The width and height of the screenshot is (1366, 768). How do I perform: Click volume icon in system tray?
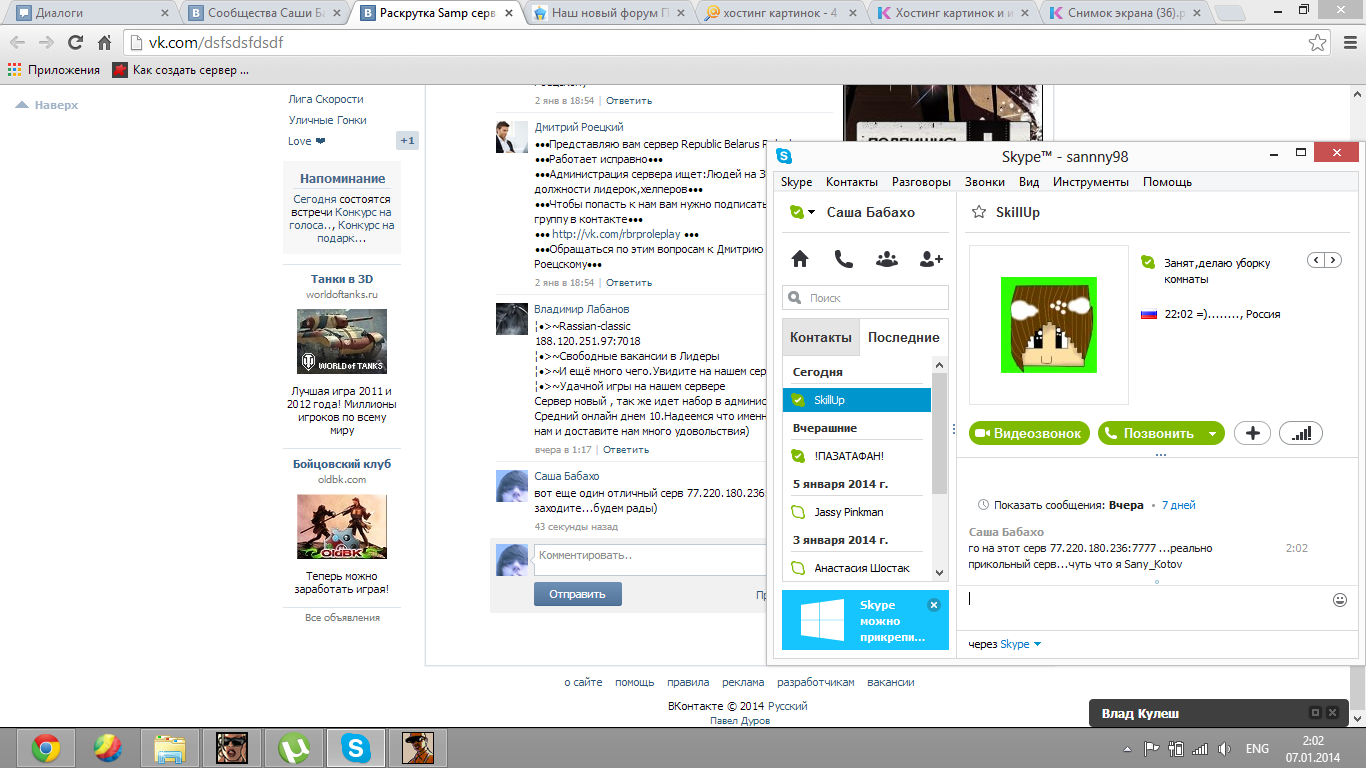pyautogui.click(x=1223, y=748)
